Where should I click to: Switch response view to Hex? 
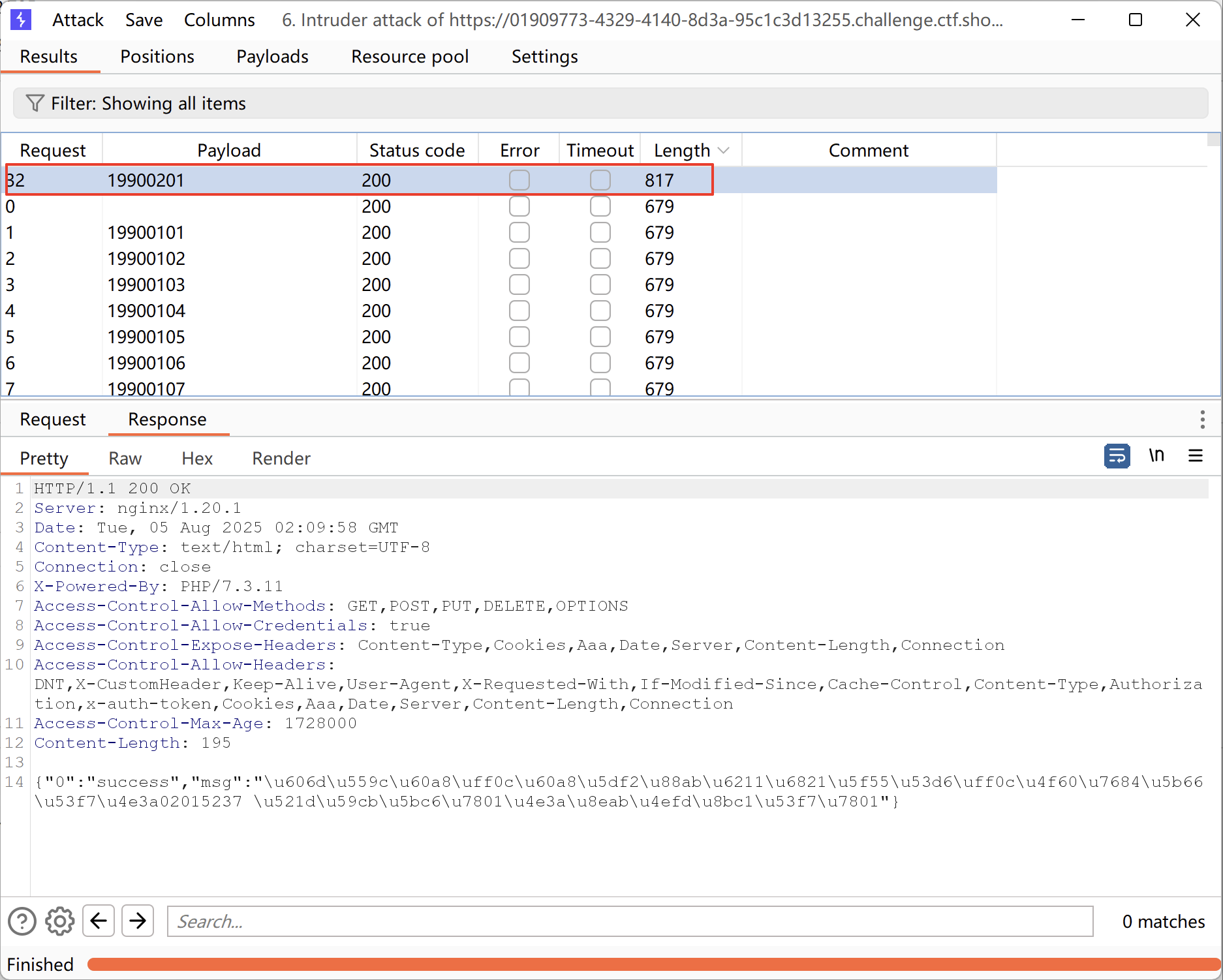pyautogui.click(x=197, y=459)
